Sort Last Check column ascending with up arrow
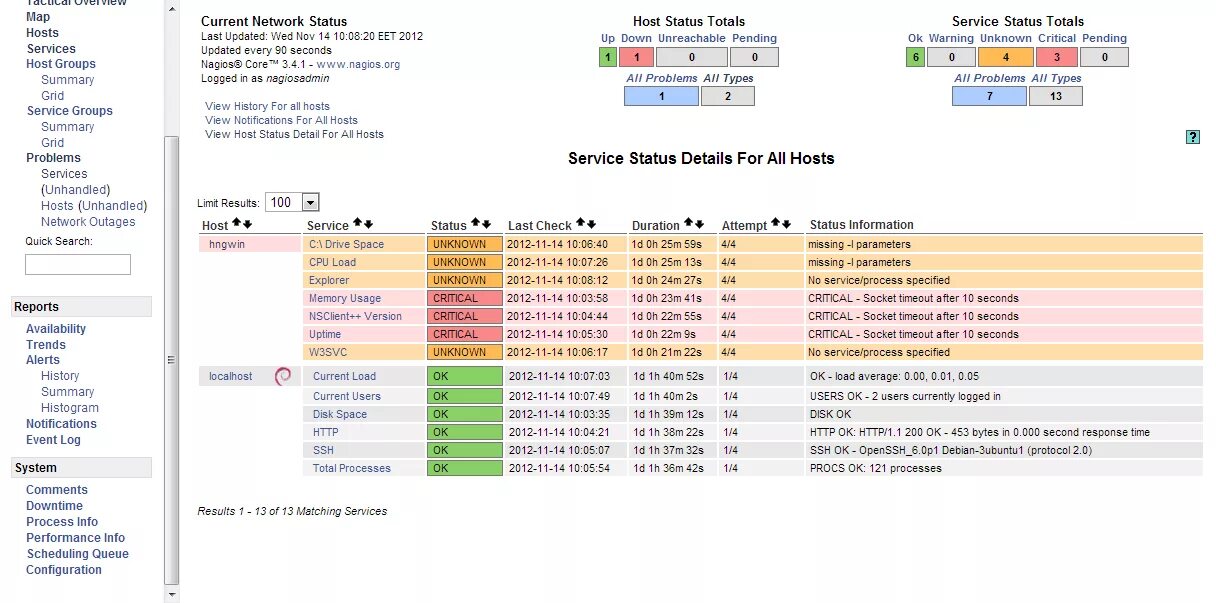1216x603 pixels. [x=580, y=224]
